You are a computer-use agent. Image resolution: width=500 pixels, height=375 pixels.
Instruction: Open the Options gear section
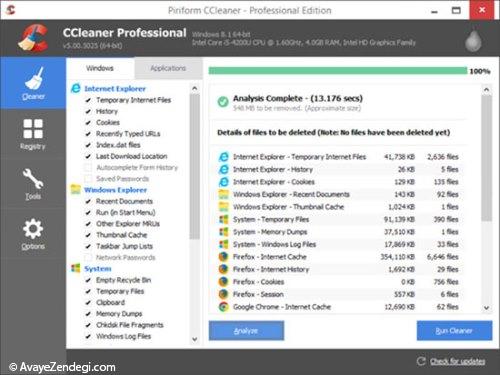(33, 234)
